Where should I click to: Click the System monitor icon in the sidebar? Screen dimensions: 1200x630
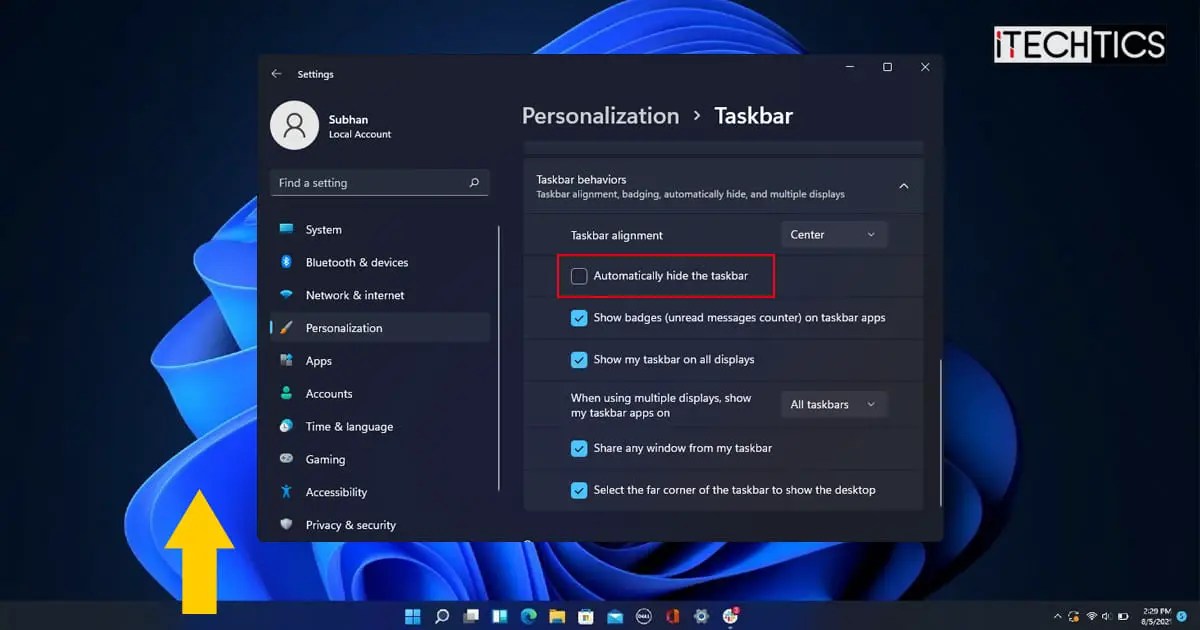(x=286, y=229)
